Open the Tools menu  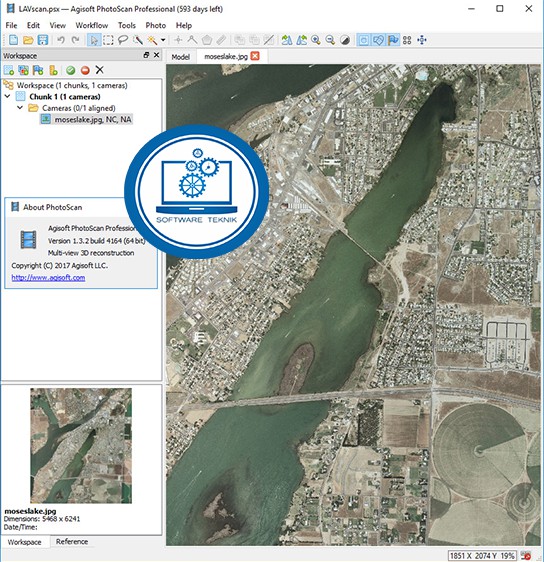click(x=127, y=25)
